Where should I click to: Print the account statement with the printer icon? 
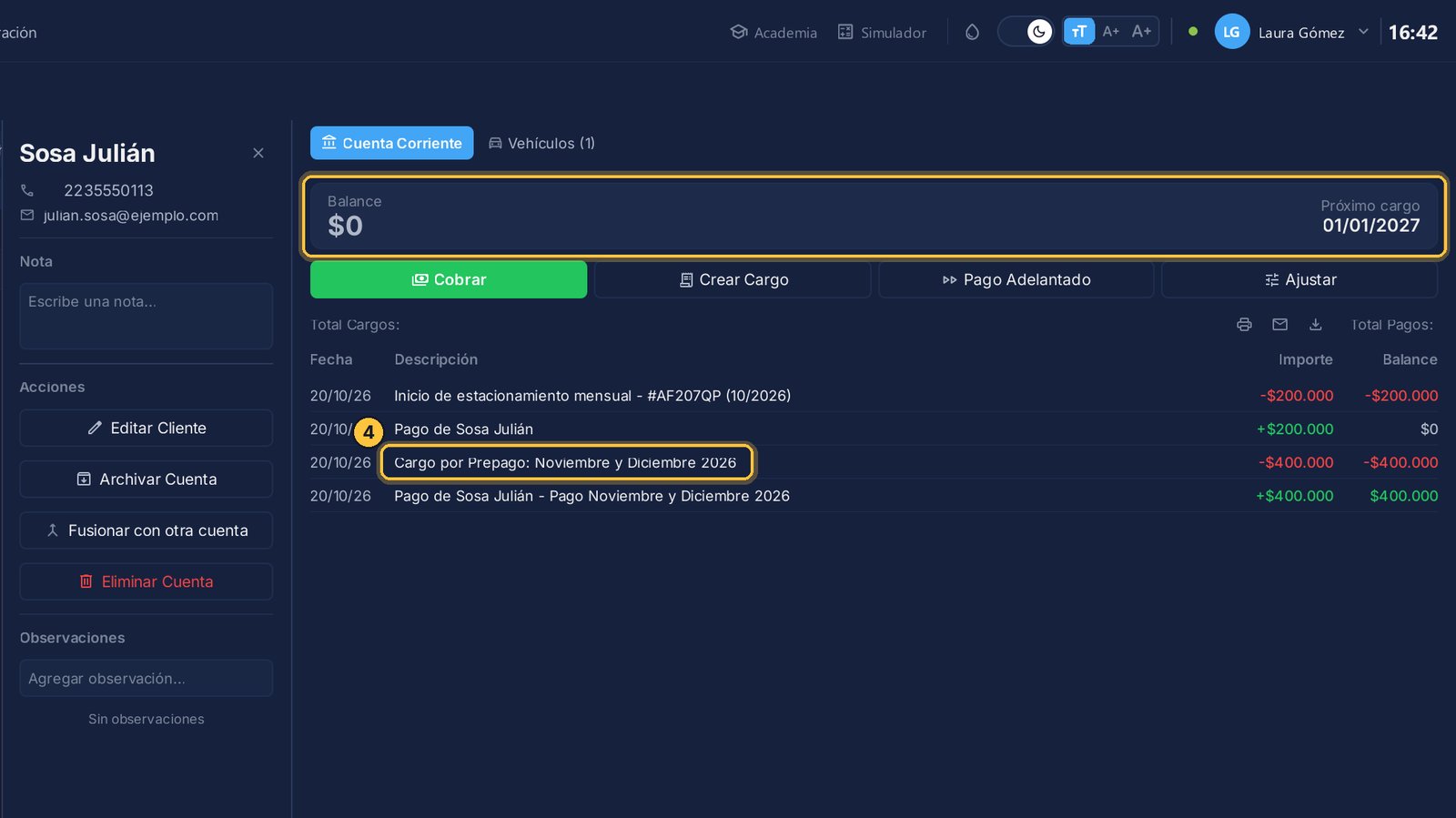1244,325
